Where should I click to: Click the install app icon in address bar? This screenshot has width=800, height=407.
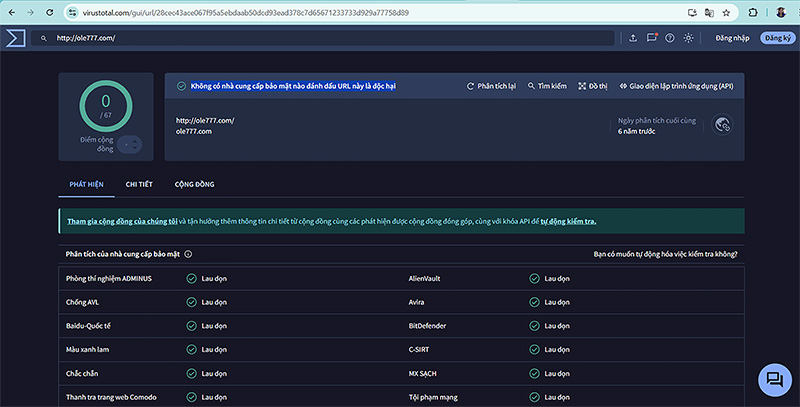pos(692,13)
